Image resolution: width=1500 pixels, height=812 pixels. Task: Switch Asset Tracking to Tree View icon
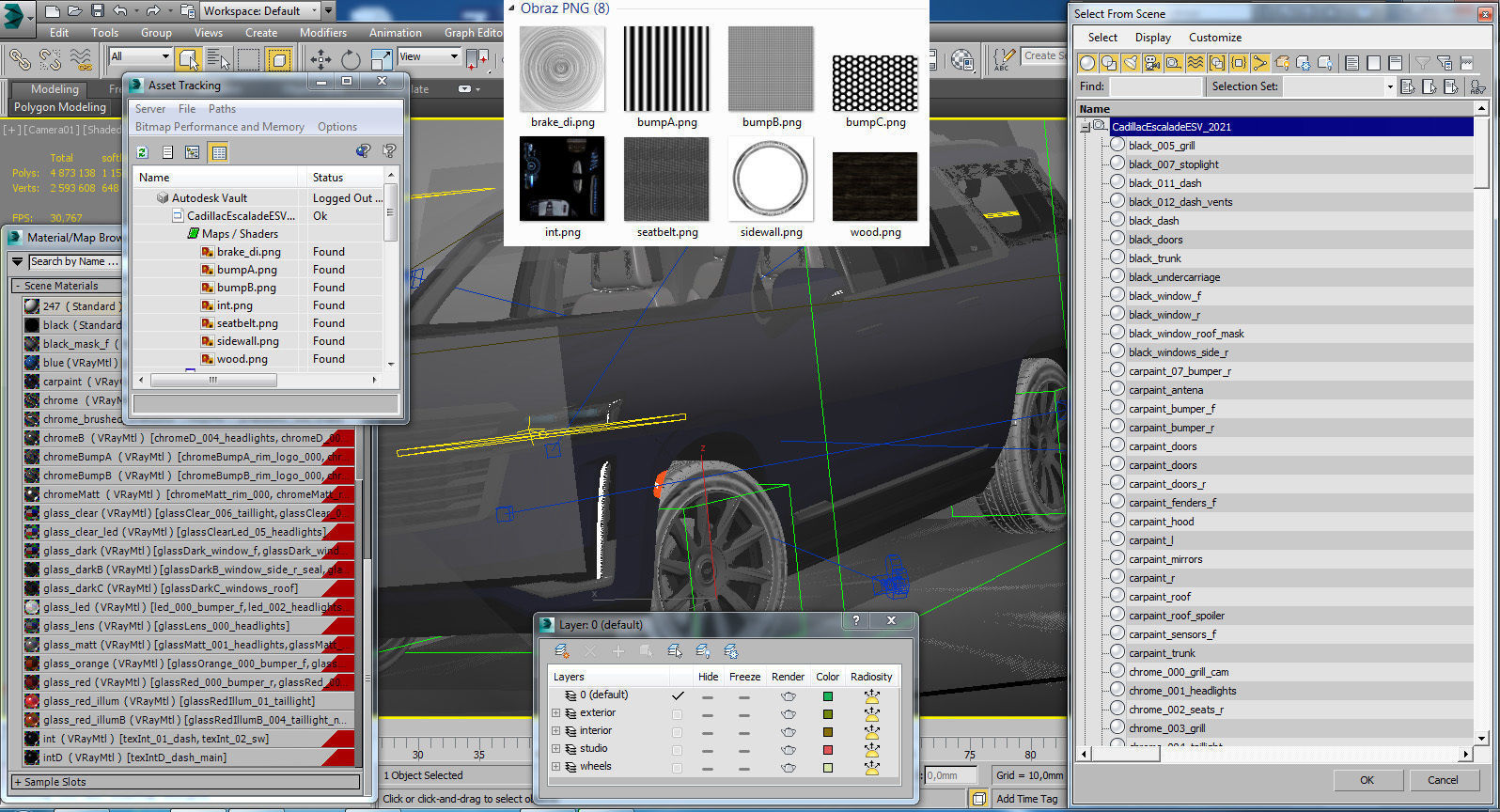tap(192, 152)
